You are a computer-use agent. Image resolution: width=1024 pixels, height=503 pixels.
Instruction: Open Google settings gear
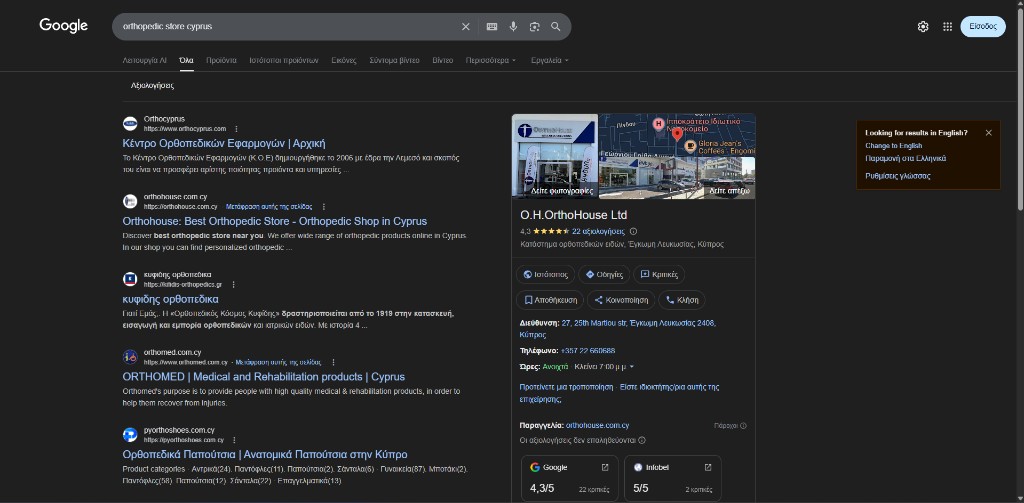923,27
